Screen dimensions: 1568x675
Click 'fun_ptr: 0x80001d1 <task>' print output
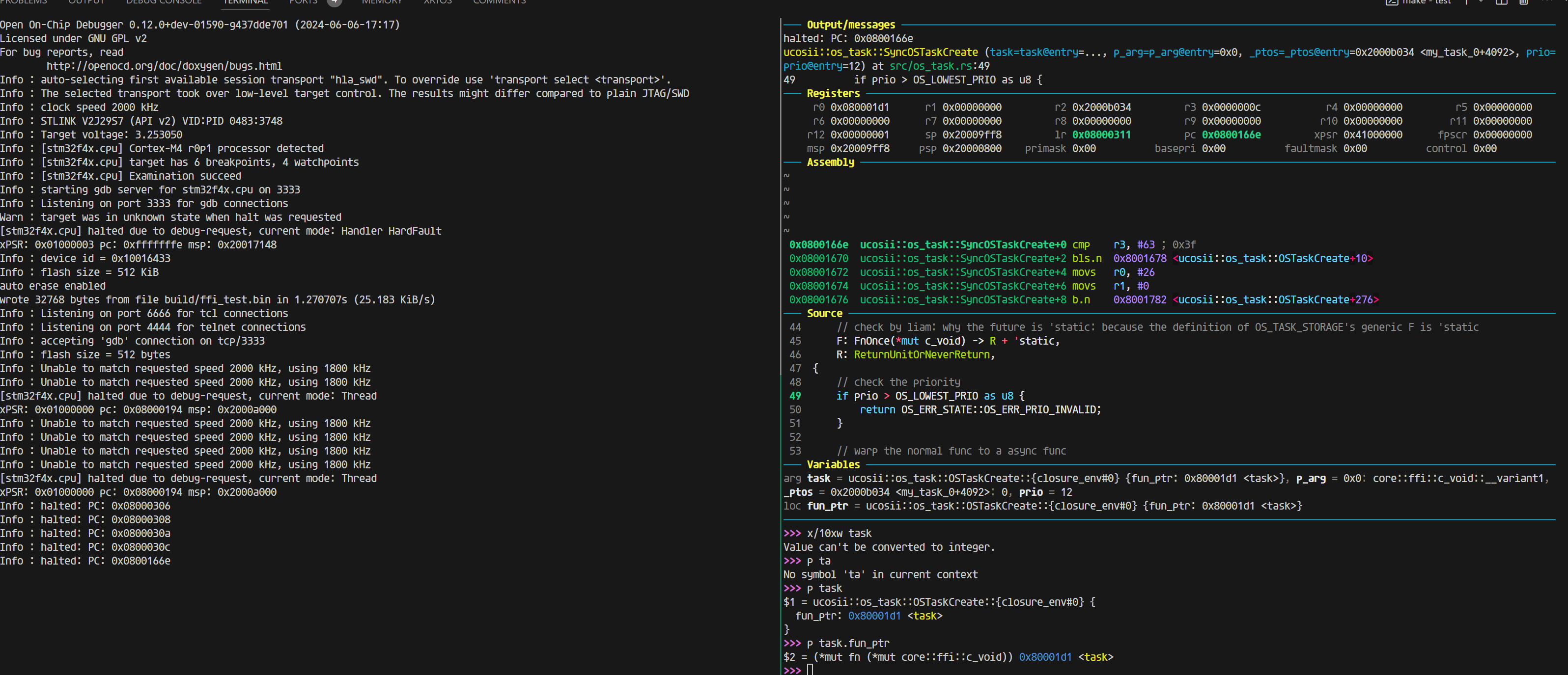(868, 616)
